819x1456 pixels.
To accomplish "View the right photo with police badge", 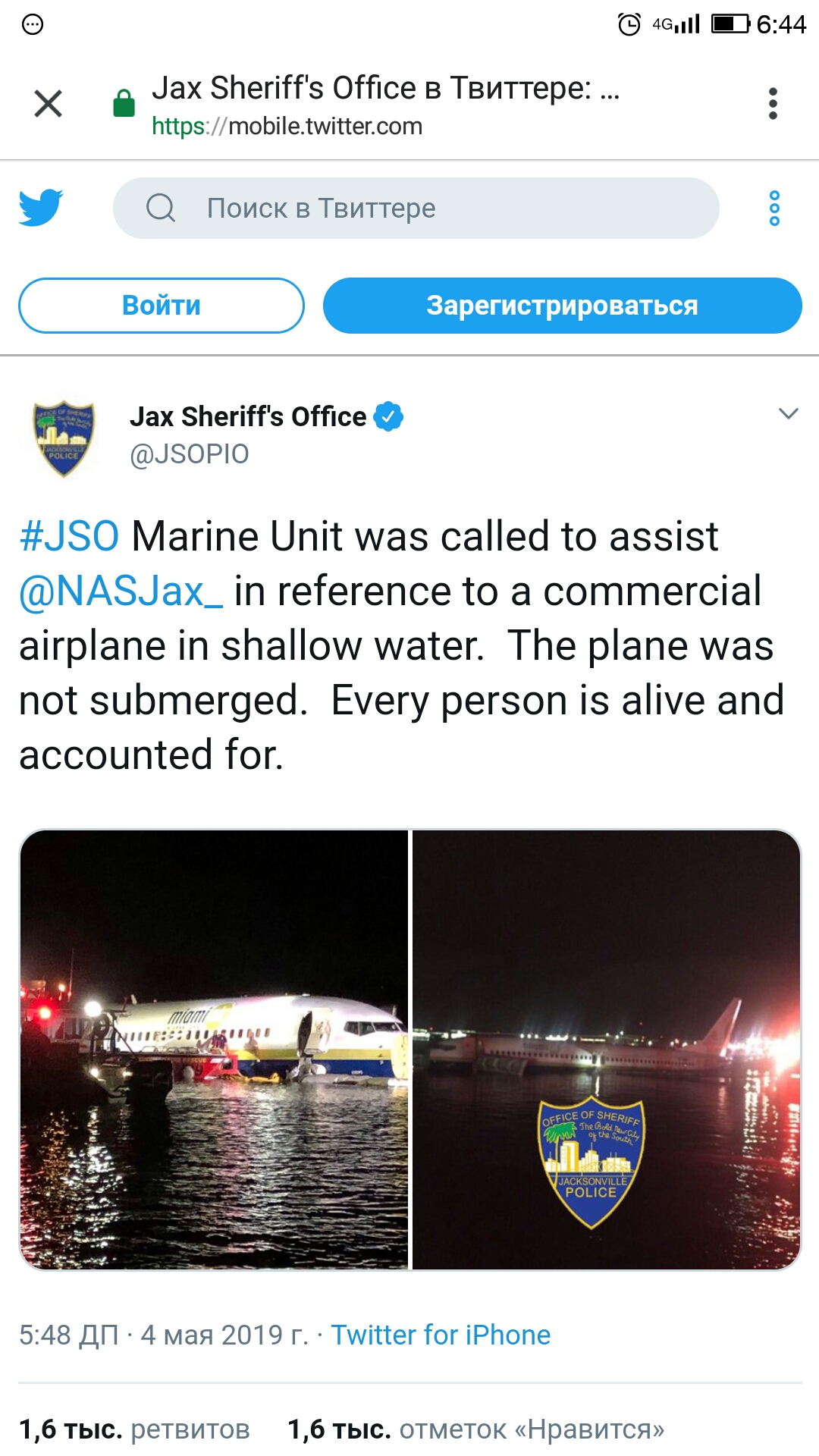I will tap(607, 1050).
